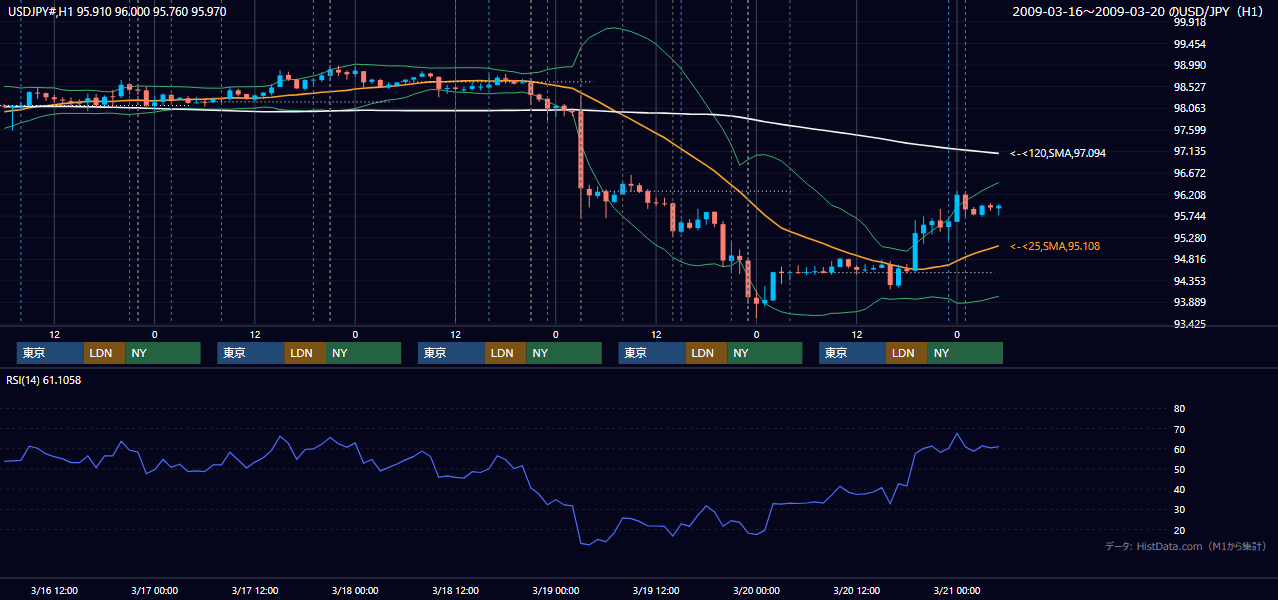Pick the NY session block for 3/18

coord(564,353)
